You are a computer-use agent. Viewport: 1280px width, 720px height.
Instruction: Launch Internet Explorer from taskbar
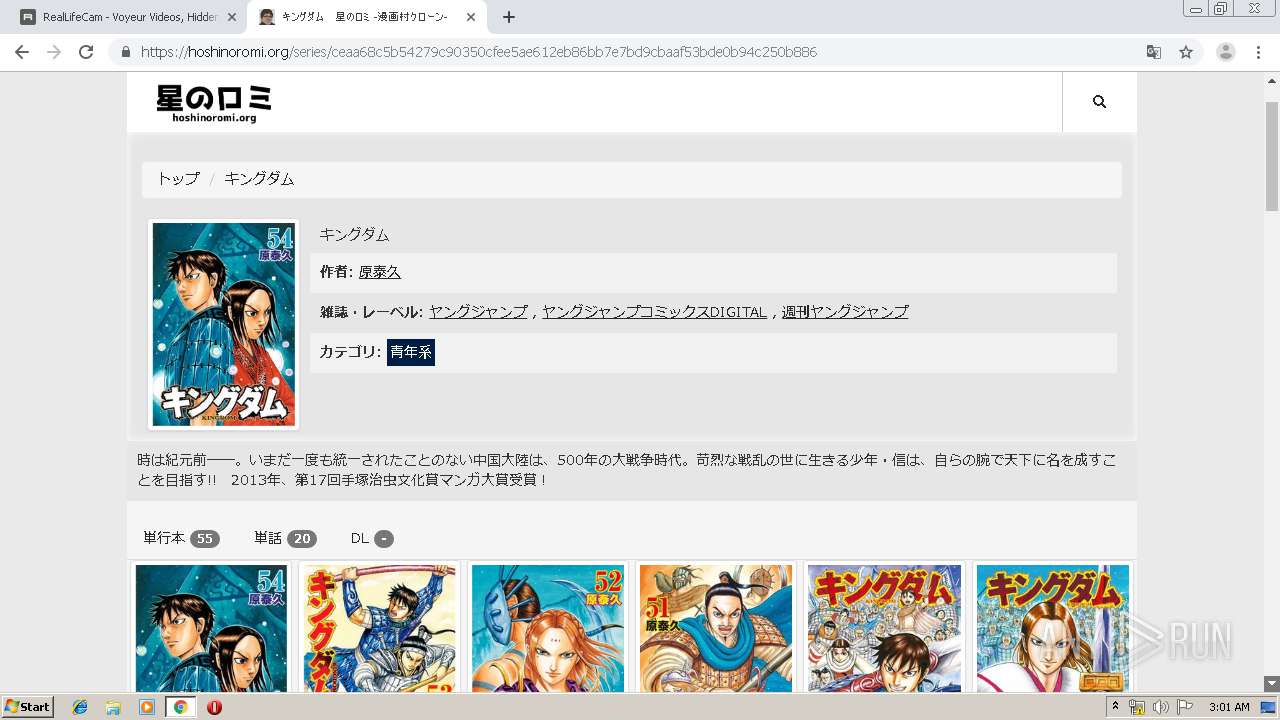point(80,707)
